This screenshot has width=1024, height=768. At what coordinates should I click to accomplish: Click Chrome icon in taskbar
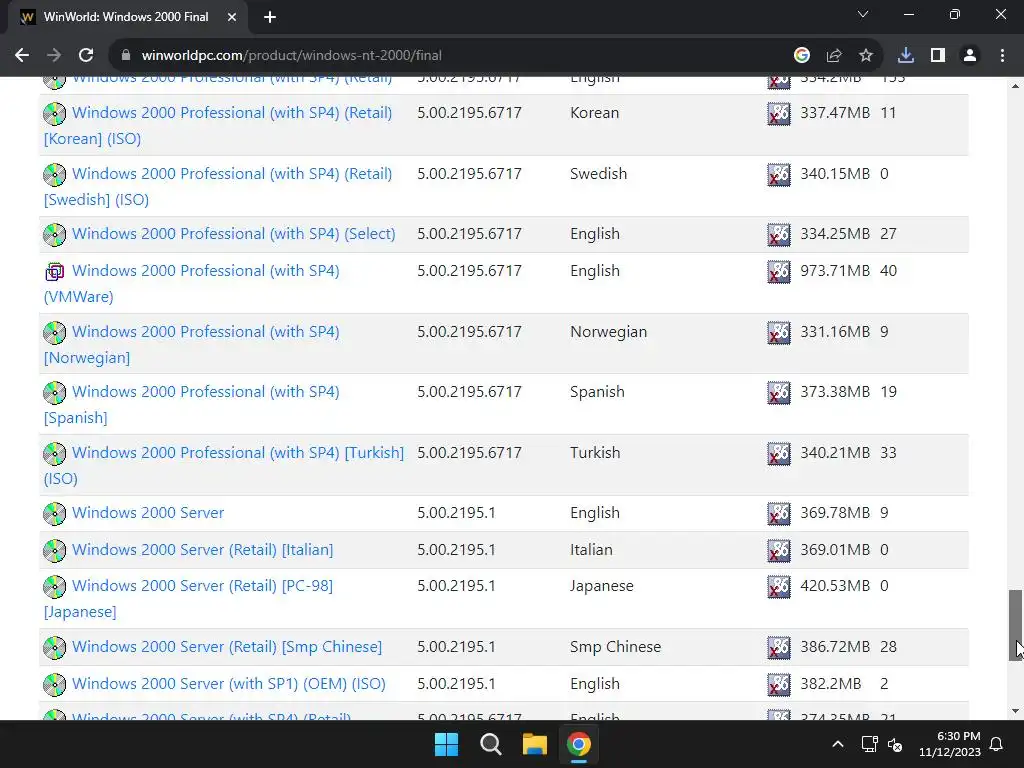[x=579, y=744]
